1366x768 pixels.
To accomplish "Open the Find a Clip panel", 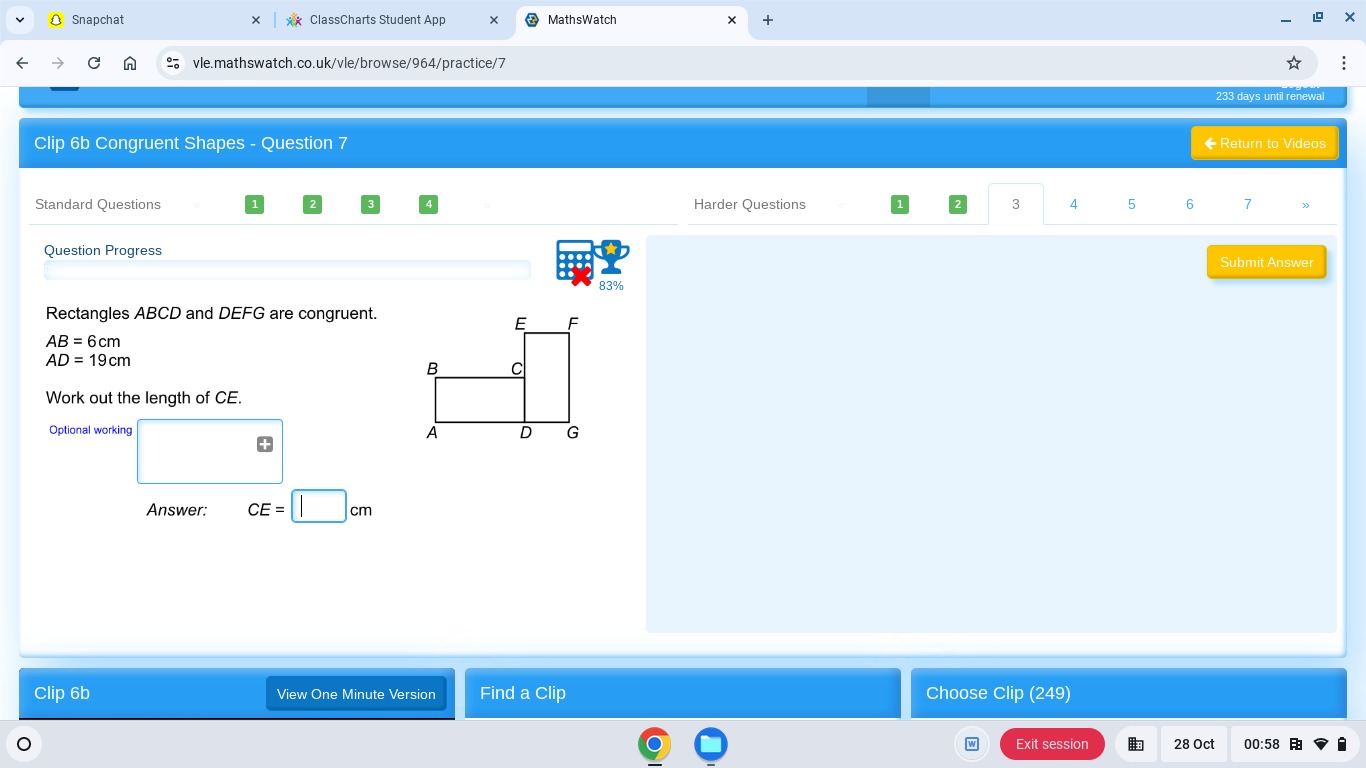I will [683, 693].
